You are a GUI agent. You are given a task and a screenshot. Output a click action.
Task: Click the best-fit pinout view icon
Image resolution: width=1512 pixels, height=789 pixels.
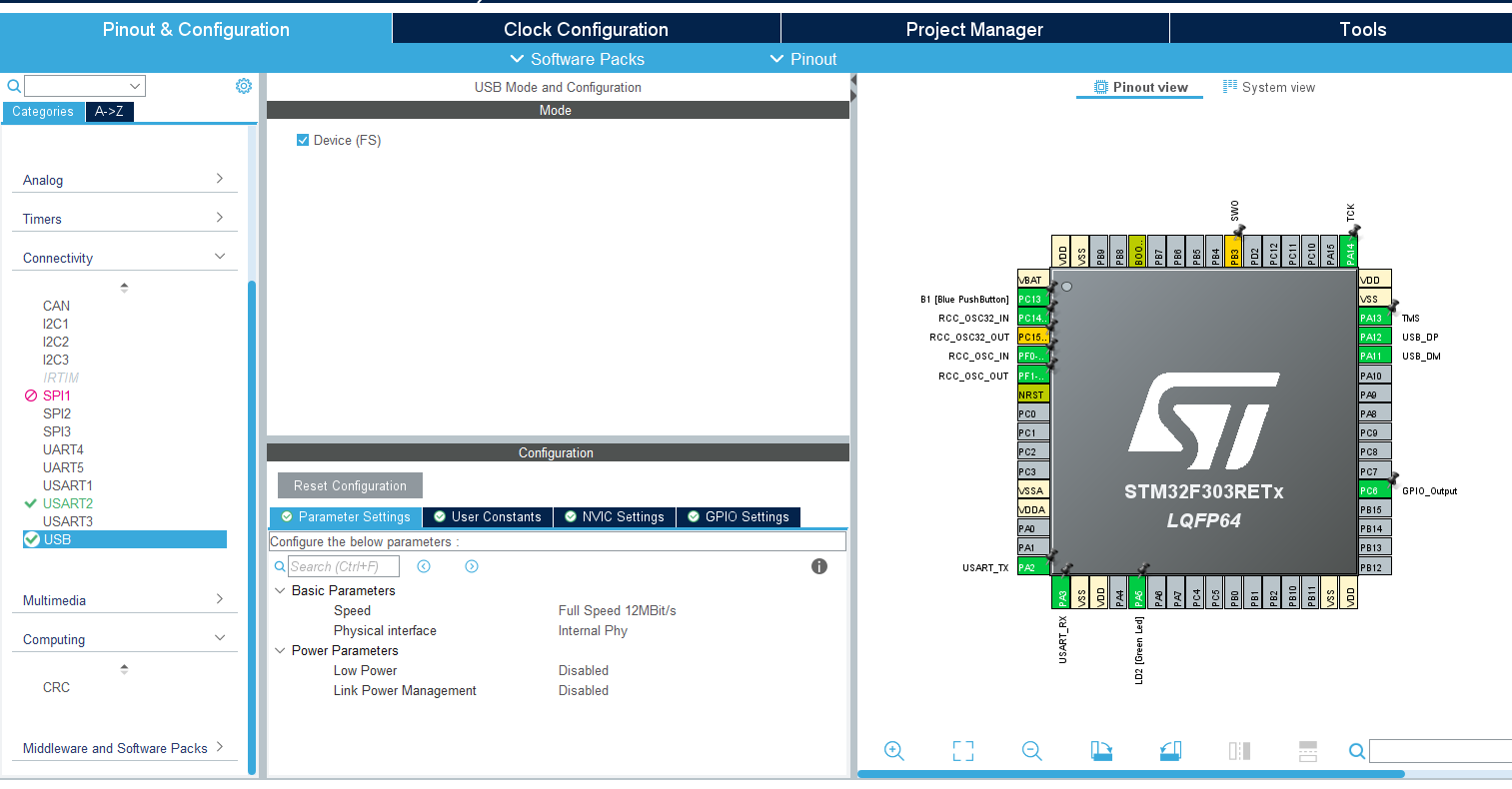pos(962,750)
